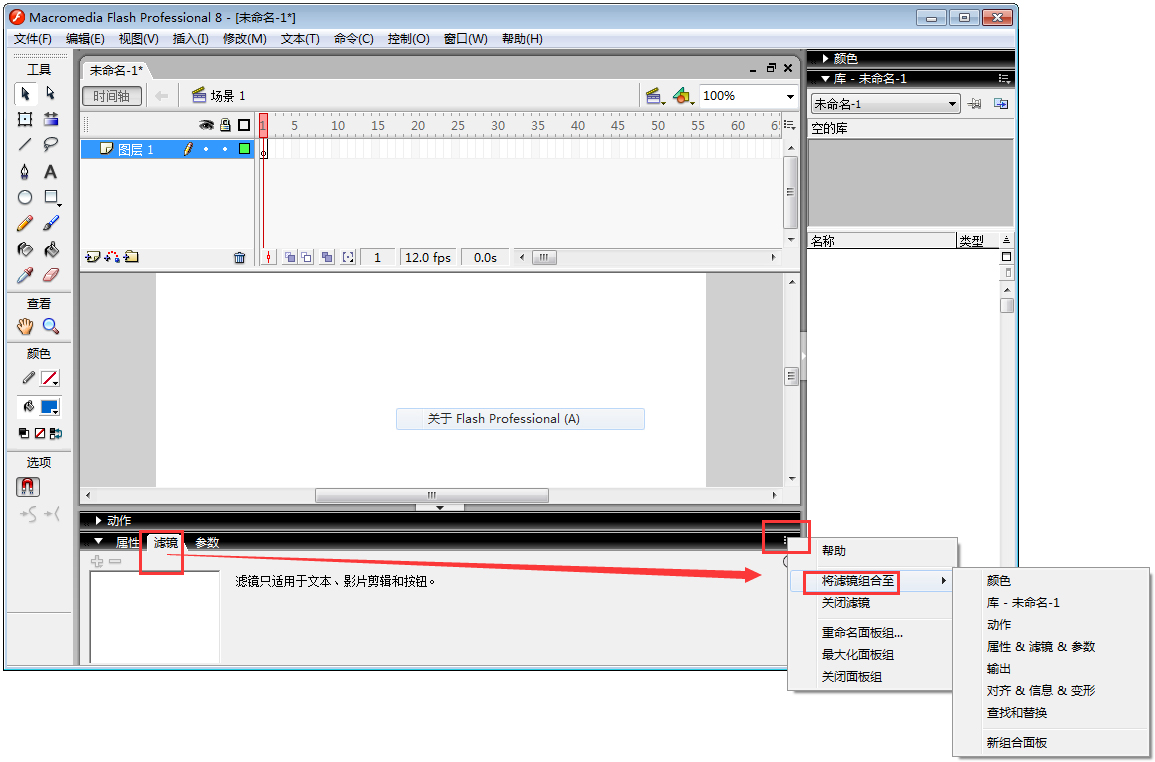Open the timeline frame view options menu
This screenshot has width=1155, height=762.
coord(790,125)
